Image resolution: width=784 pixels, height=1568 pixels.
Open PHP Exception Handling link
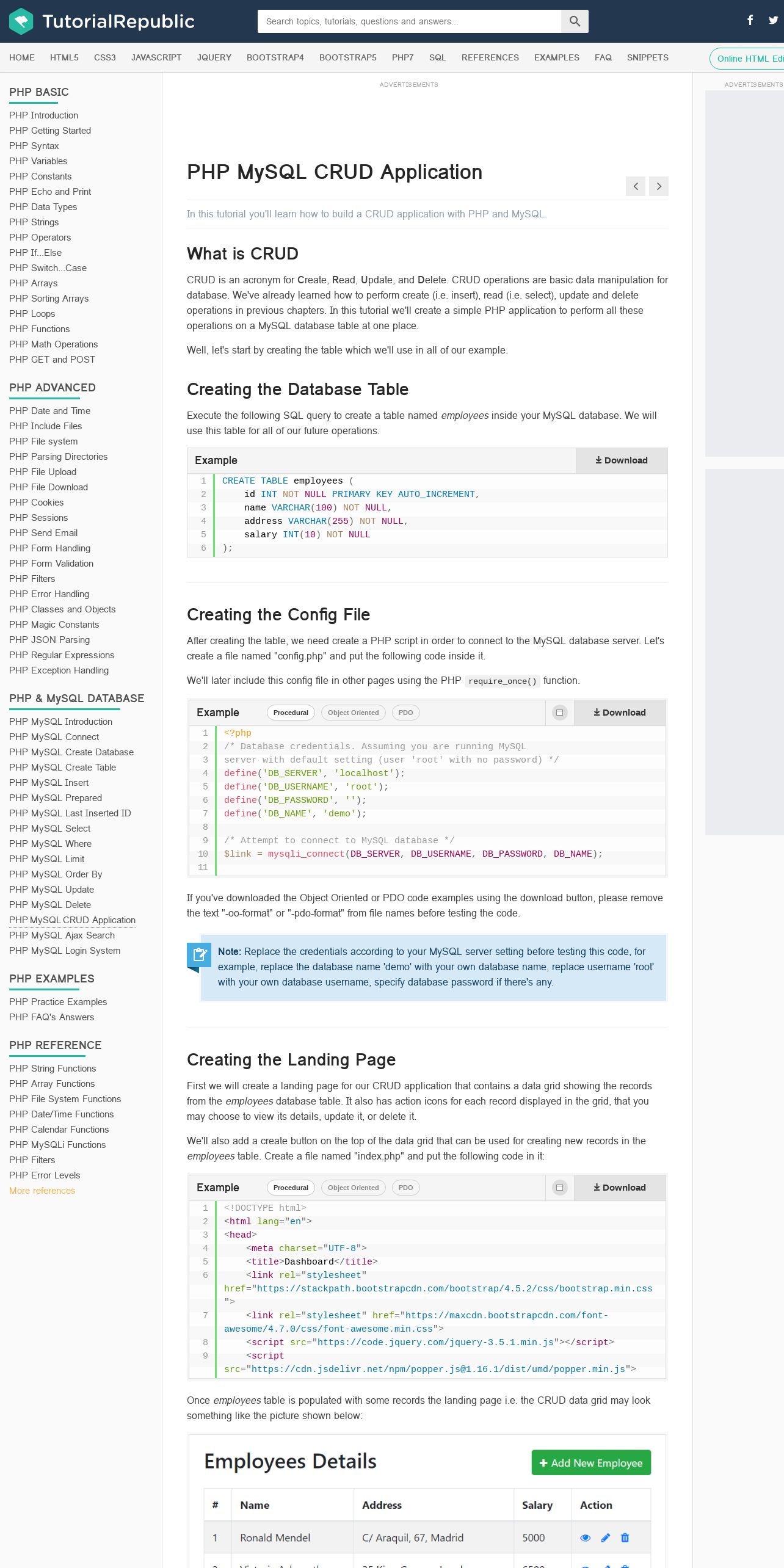[59, 670]
